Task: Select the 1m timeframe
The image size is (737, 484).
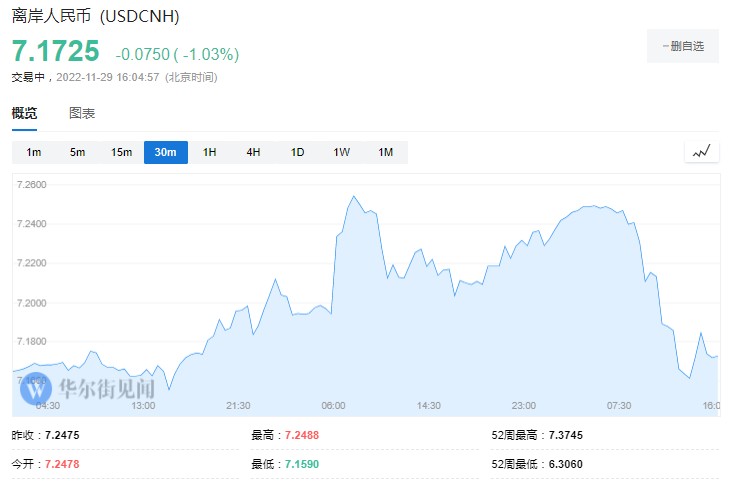Action: pos(34,152)
